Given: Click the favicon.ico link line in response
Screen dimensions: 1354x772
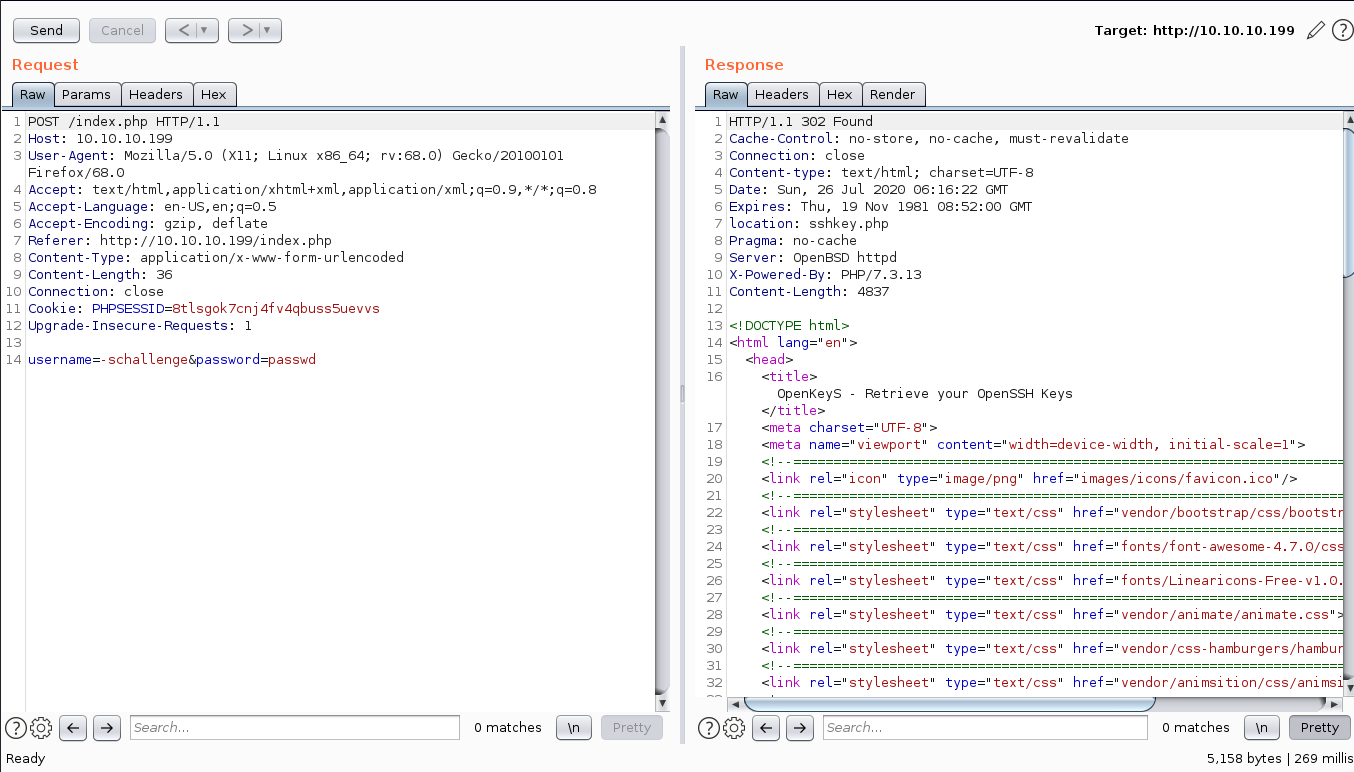Looking at the screenshot, I should [1029, 478].
